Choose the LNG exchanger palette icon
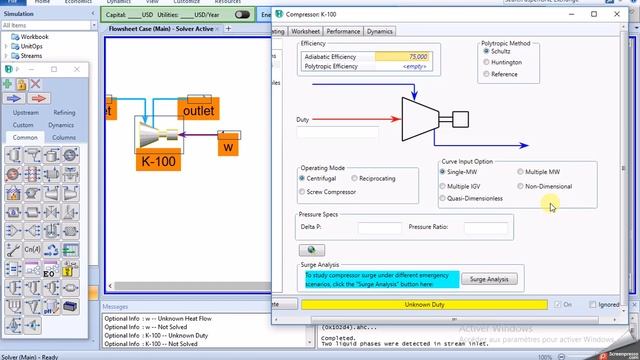Screen dimensions: 640x360 click(32, 174)
